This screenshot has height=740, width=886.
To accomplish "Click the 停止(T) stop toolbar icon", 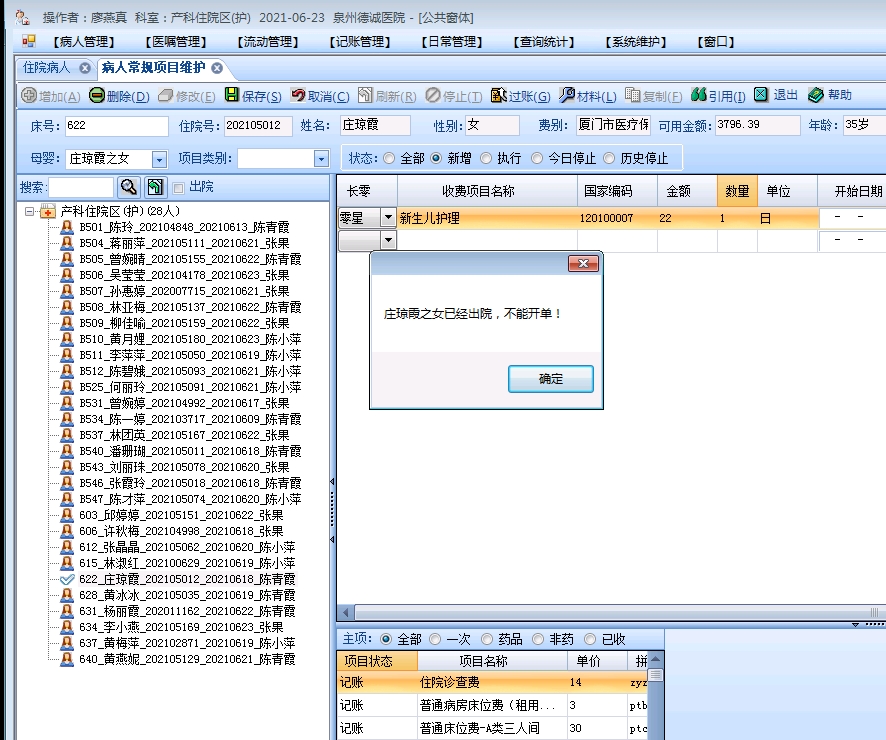I will (433, 95).
